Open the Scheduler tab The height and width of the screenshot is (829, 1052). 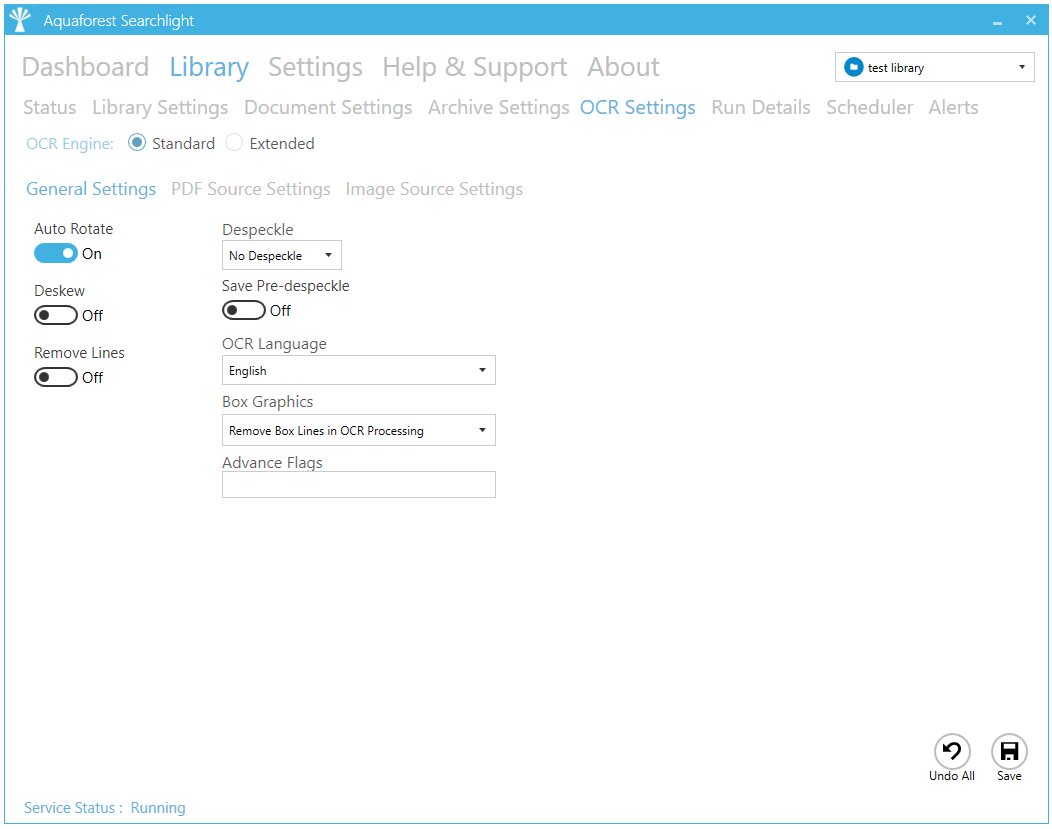coord(869,108)
